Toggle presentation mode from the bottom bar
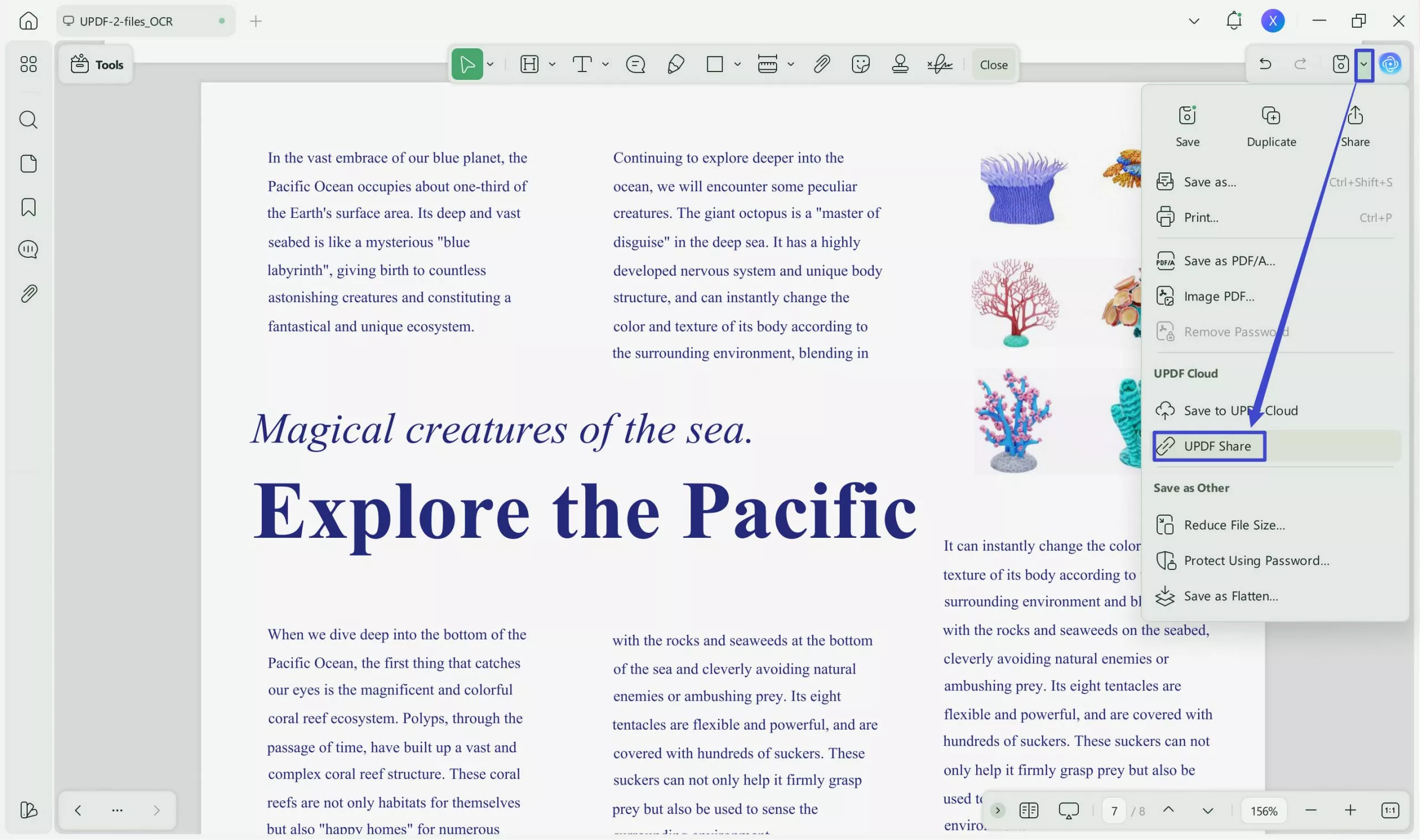Screen dimensions: 1420x840 (x=1068, y=810)
